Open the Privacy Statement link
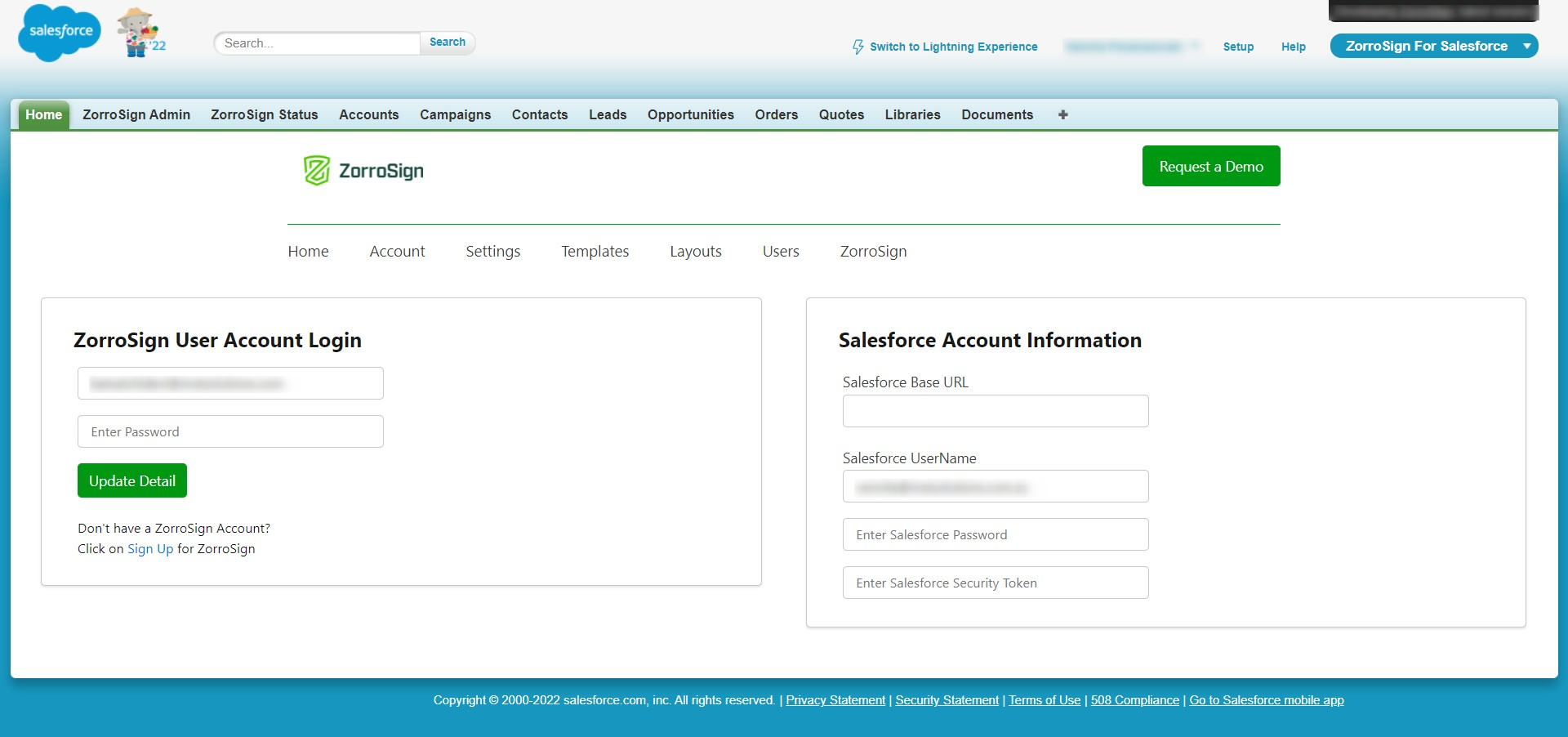1568x737 pixels. [x=835, y=700]
